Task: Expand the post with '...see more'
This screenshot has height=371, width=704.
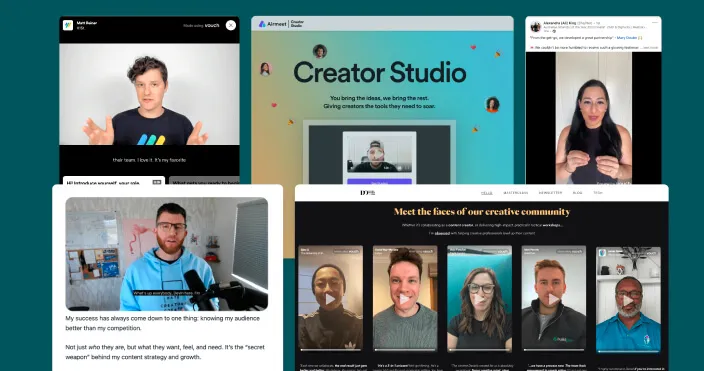Action: [649, 48]
